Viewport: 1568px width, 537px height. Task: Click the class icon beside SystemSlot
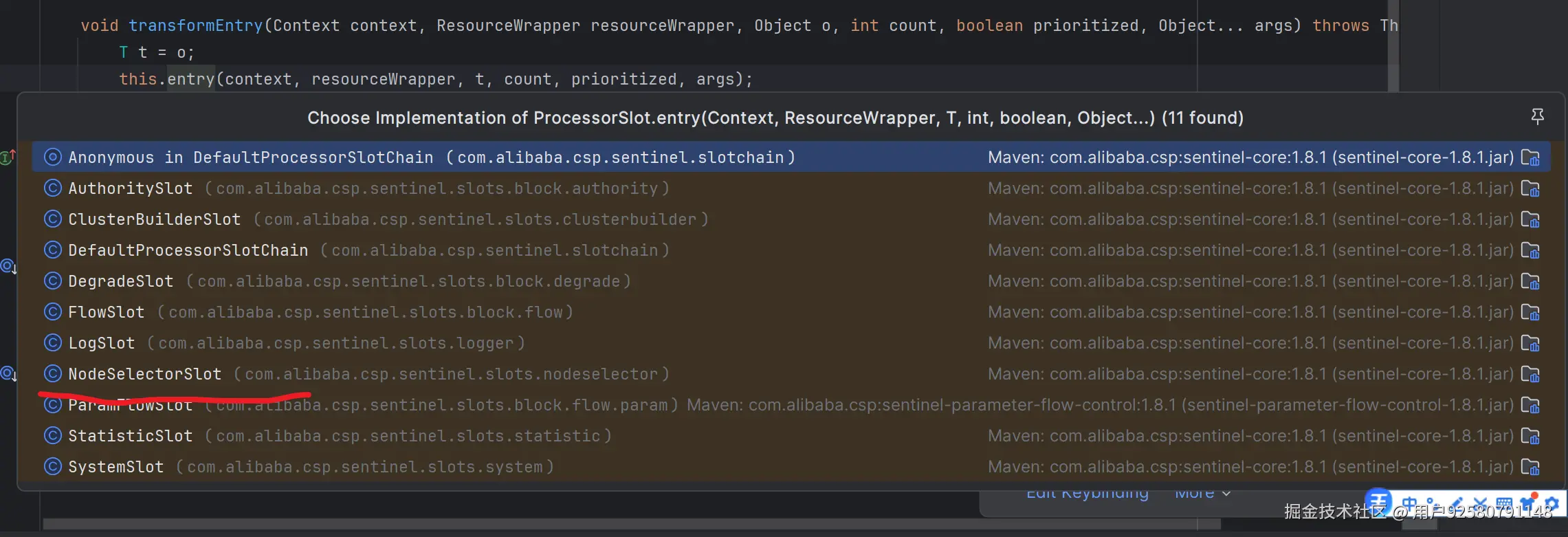pos(53,467)
